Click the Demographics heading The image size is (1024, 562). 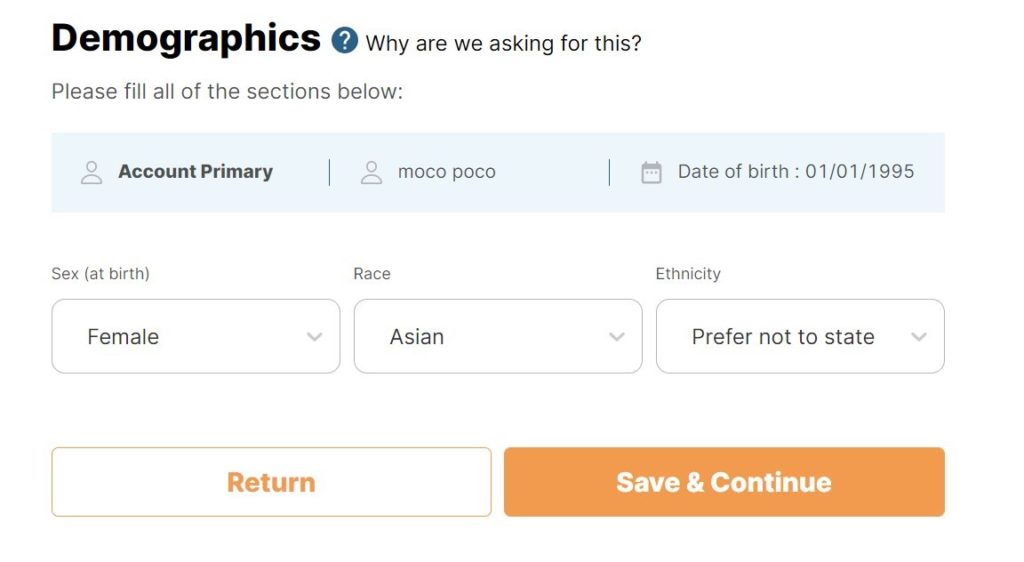pos(186,38)
